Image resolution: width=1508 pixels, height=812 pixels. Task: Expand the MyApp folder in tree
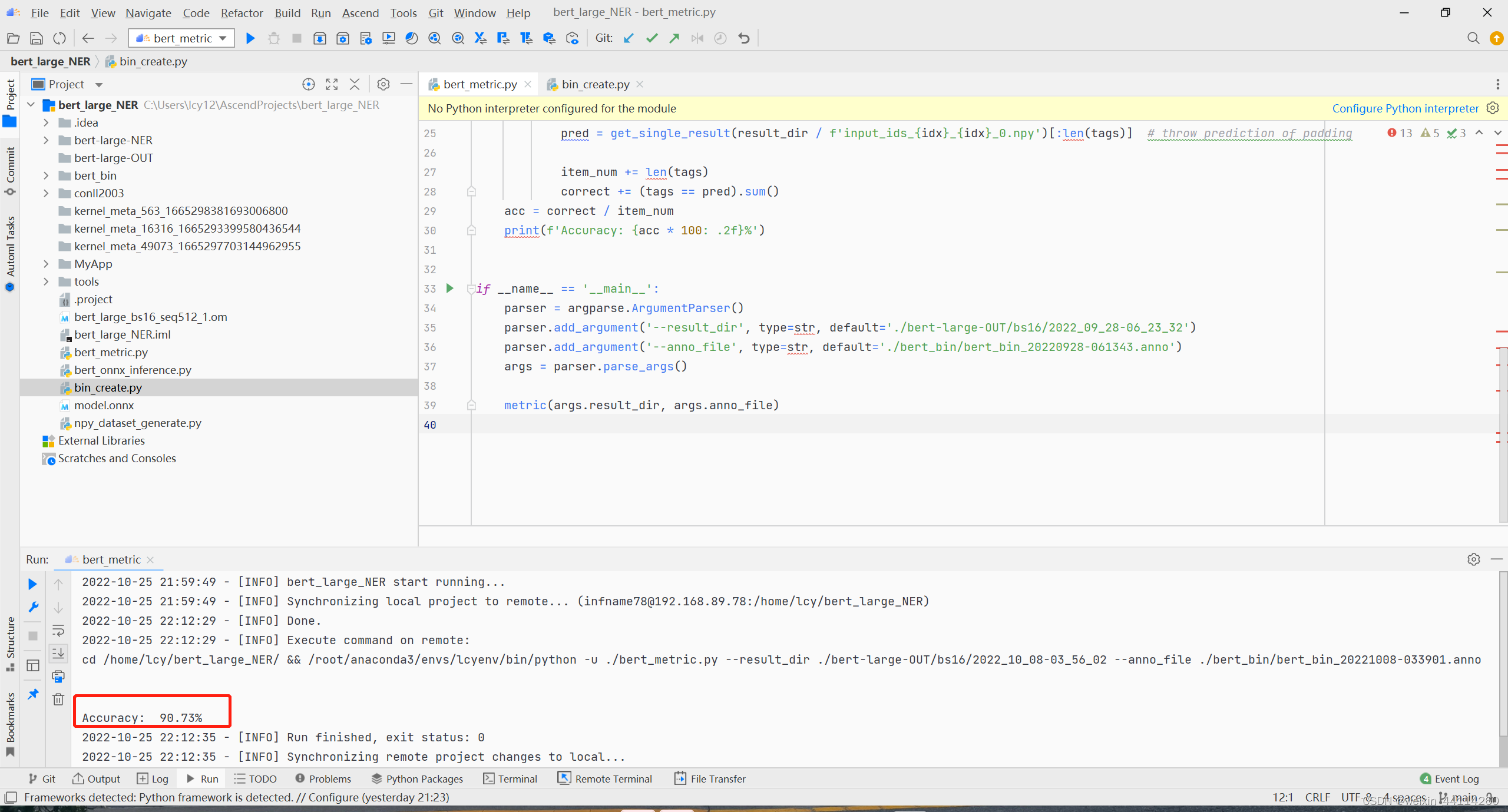click(x=46, y=264)
